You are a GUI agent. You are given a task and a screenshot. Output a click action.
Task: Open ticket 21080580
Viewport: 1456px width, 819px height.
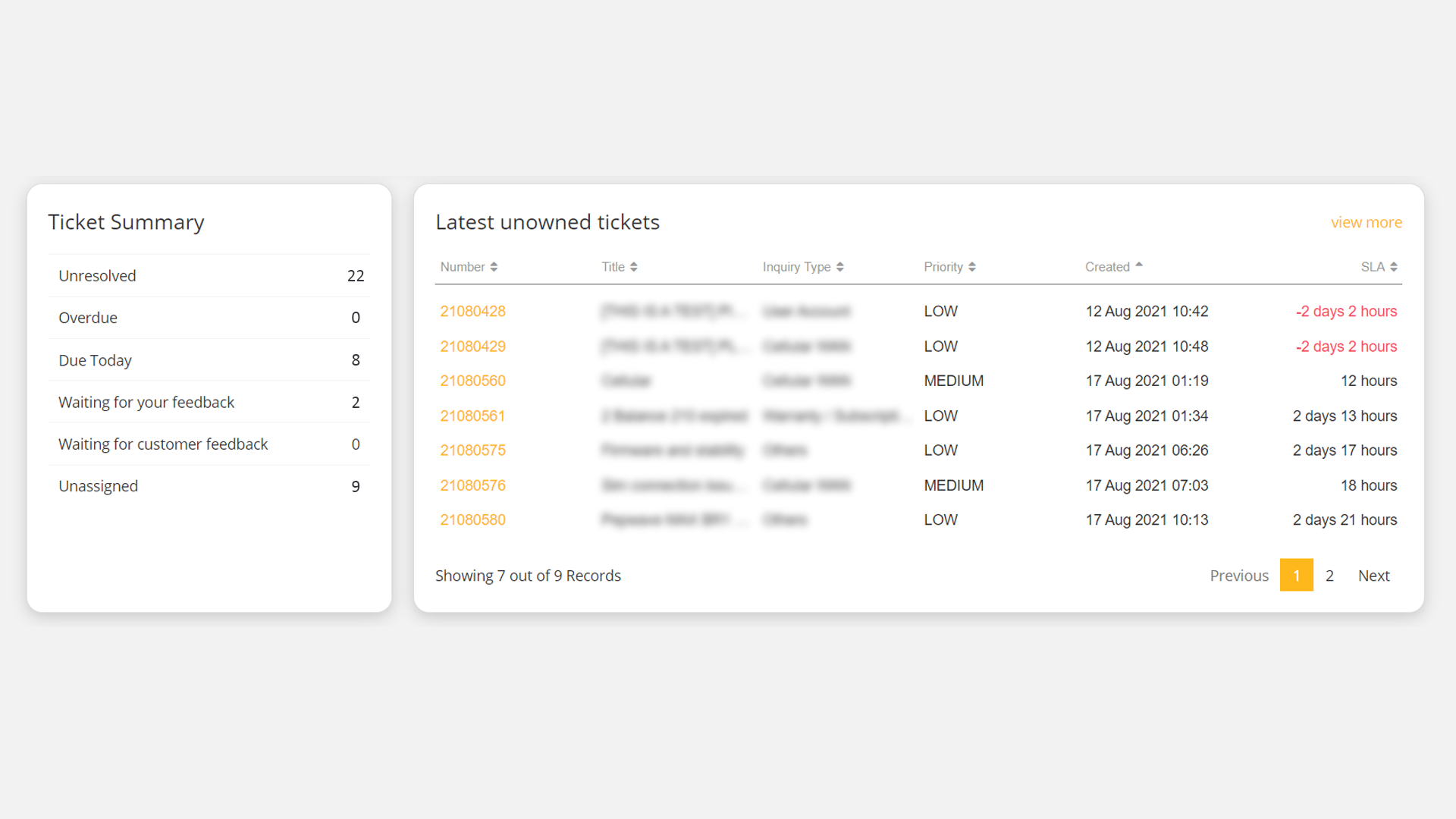point(472,520)
